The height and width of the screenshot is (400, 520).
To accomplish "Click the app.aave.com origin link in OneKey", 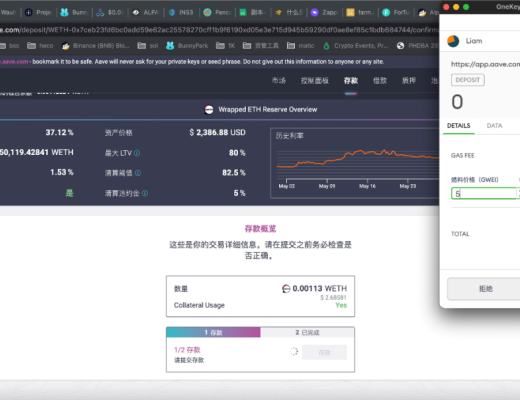I will coord(485,64).
